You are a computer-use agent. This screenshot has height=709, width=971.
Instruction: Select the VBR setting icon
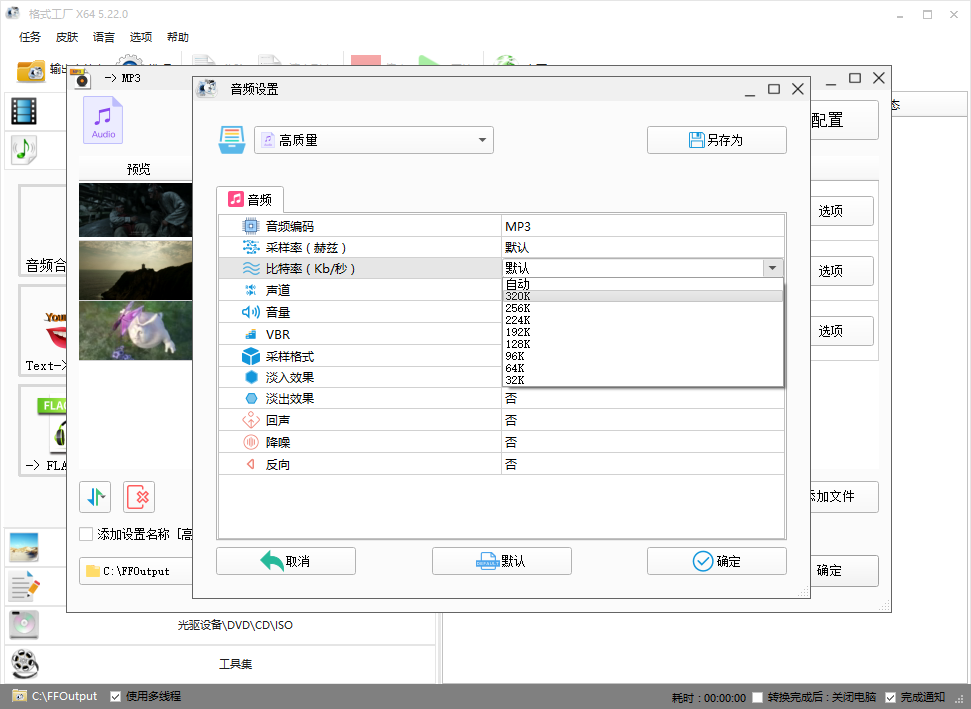tap(252, 333)
